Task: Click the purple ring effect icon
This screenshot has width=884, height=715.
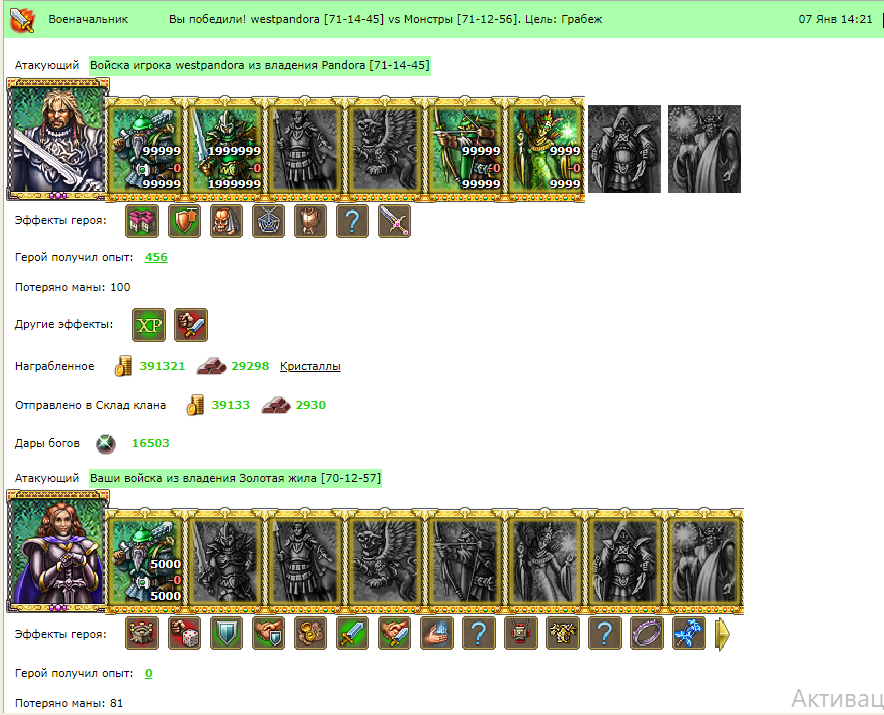Action: 647,633
